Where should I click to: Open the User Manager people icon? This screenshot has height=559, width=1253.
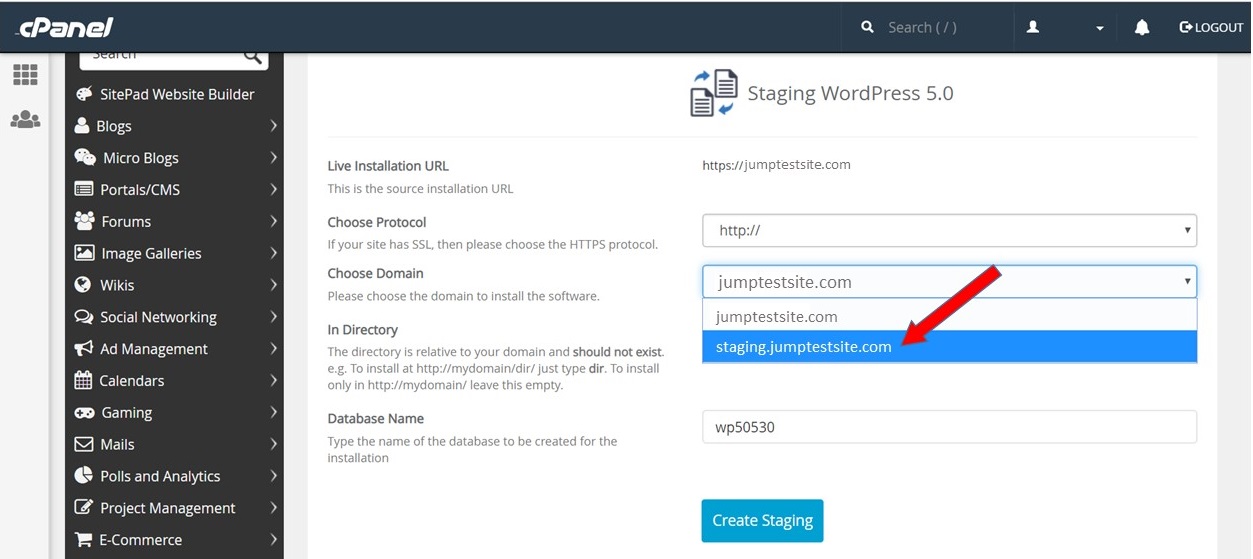25,120
